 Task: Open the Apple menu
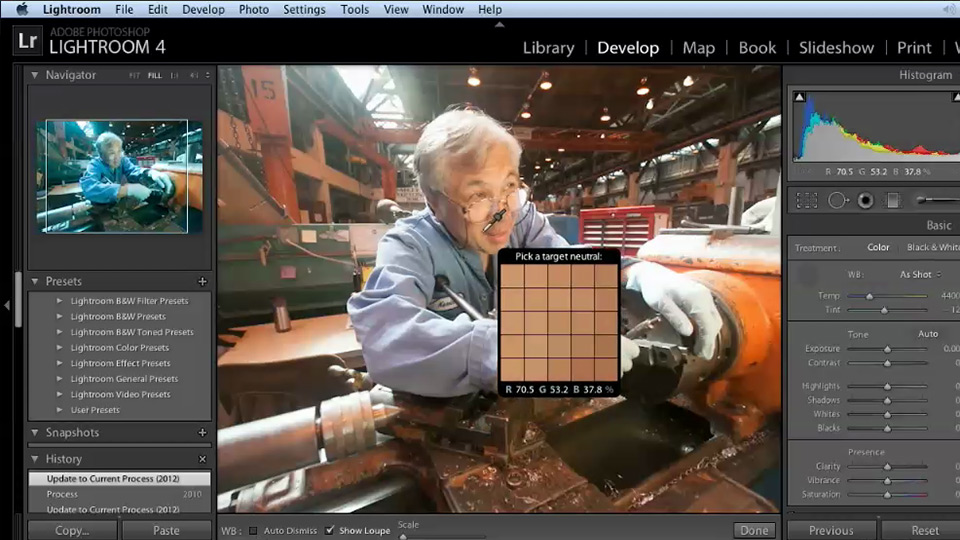pyautogui.click(x=22, y=9)
